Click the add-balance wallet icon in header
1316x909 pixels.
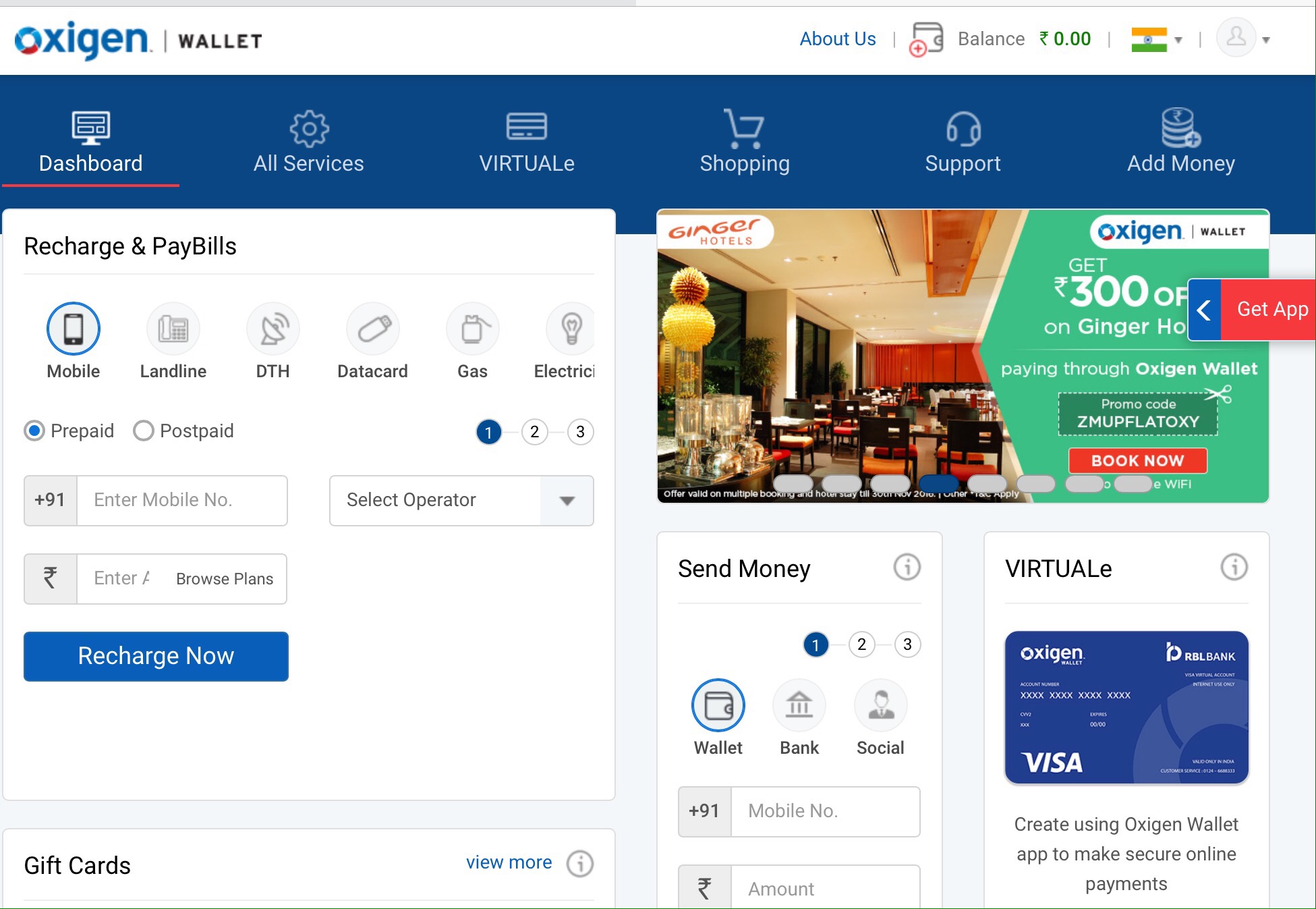click(927, 39)
